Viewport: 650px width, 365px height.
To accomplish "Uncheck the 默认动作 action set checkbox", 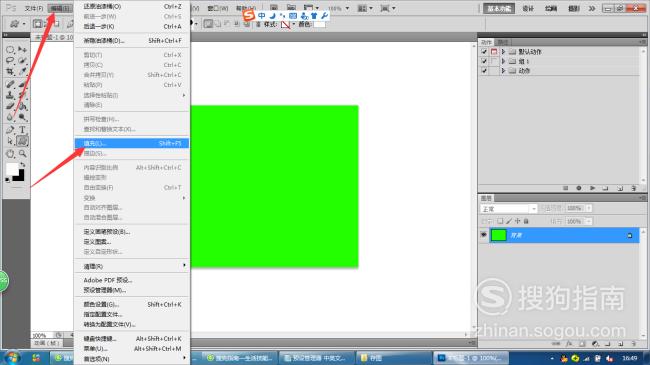I will (484, 51).
